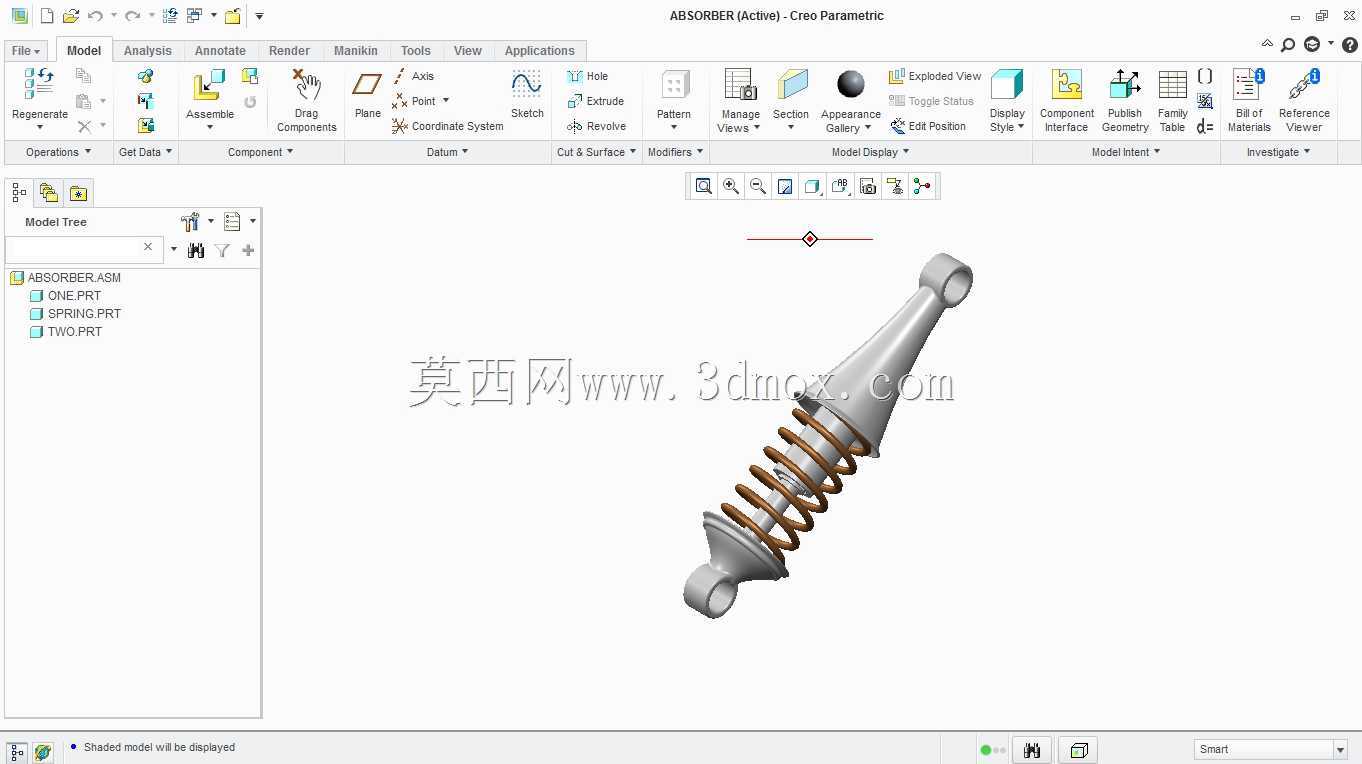Open the Point dropdown arrow
1362x764 pixels.
(x=446, y=100)
